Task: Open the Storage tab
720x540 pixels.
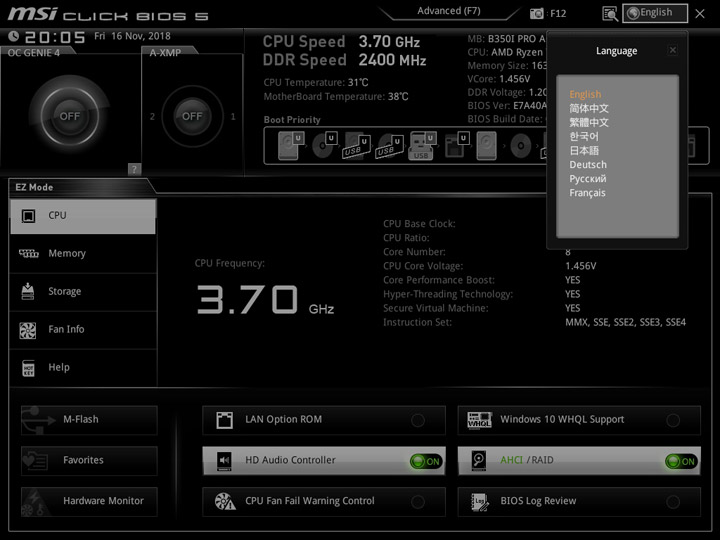Action: [83, 292]
